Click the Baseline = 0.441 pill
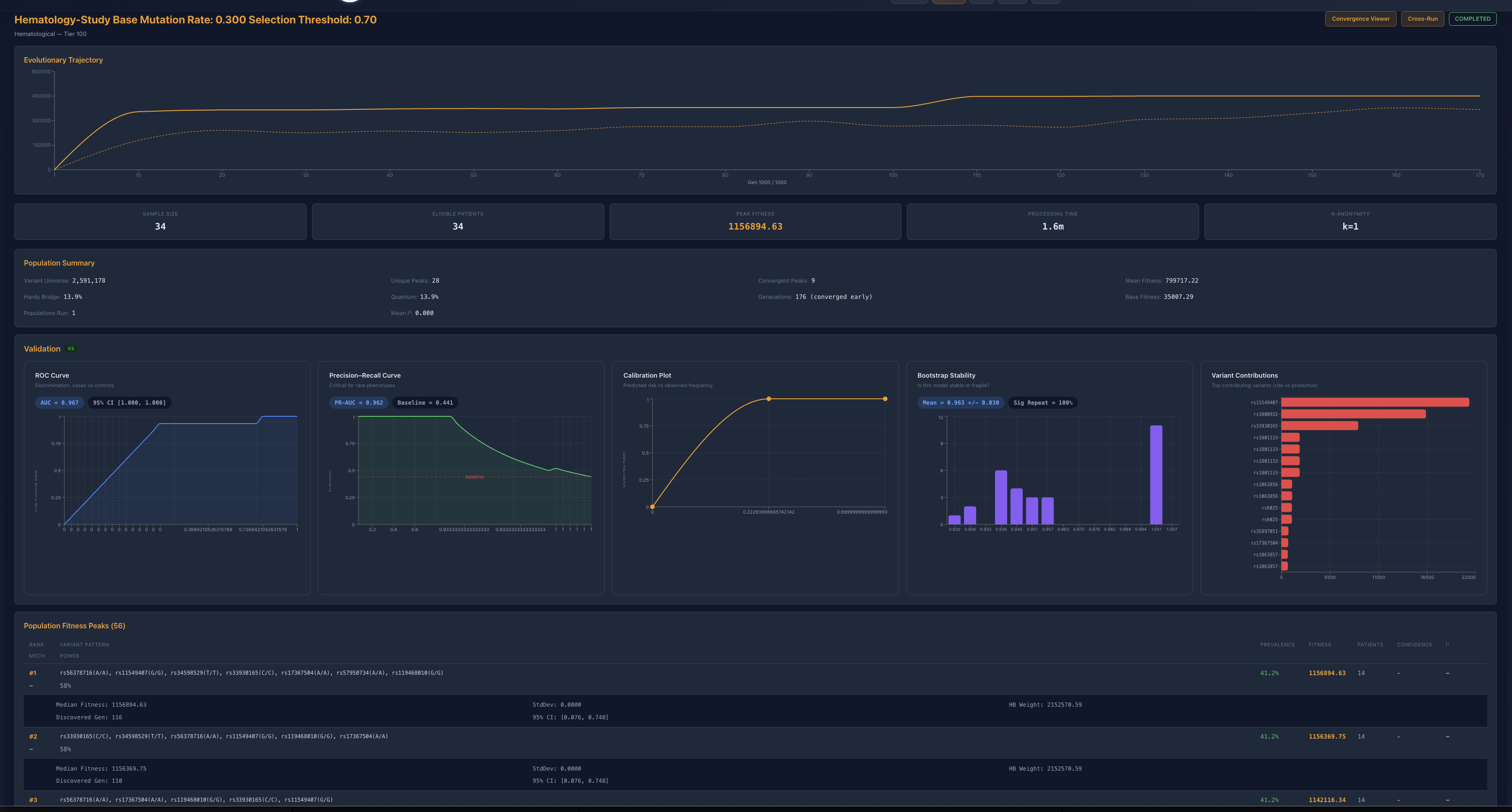The width and height of the screenshot is (1512, 812). pos(425,402)
